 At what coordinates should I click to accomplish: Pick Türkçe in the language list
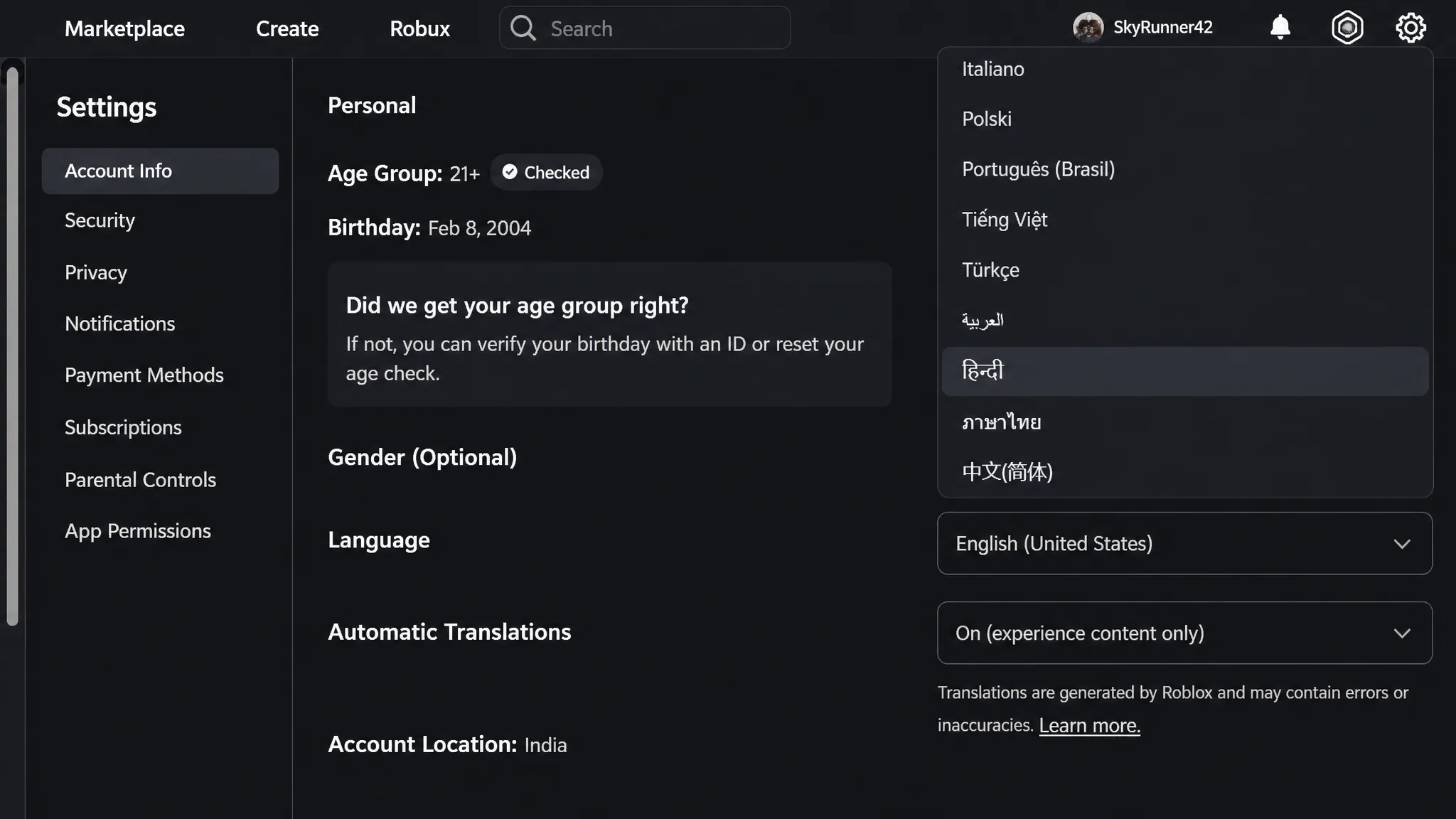pos(1184,270)
